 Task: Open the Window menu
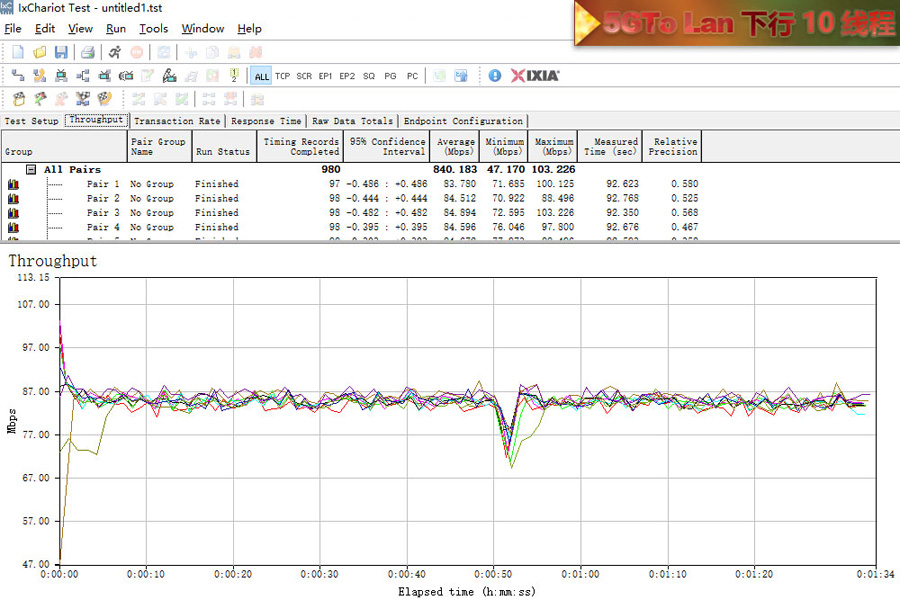(202, 29)
